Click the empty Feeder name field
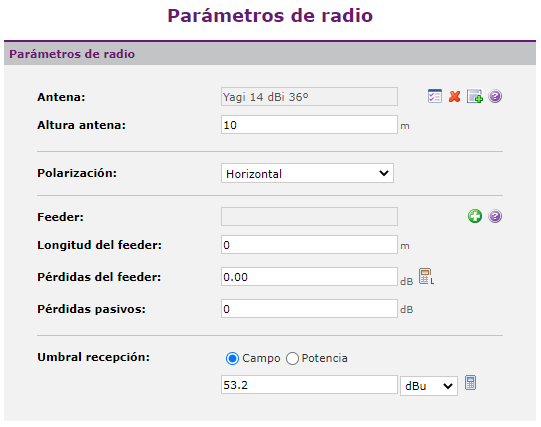This screenshot has height=427, width=541. point(309,217)
